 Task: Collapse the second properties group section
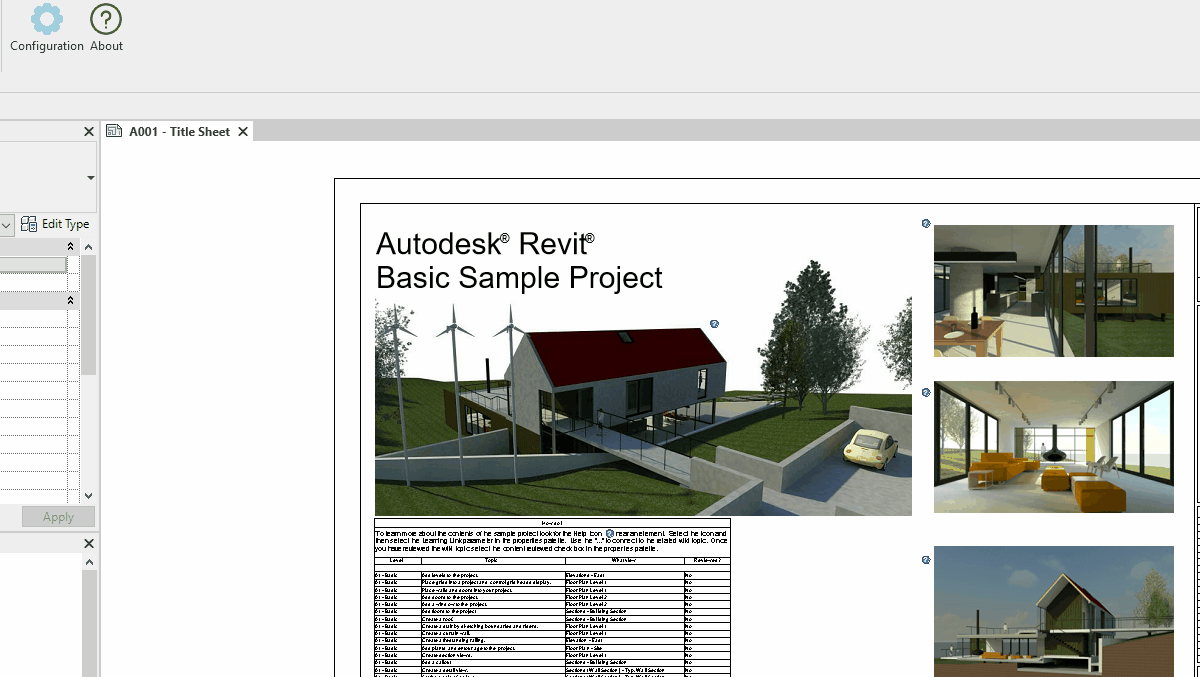(70, 300)
